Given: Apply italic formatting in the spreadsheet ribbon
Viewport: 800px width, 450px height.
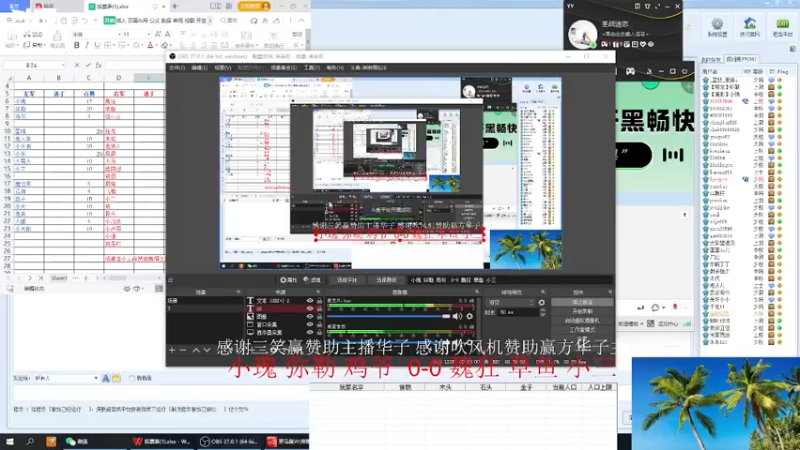Looking at the screenshot, I should (87, 45).
